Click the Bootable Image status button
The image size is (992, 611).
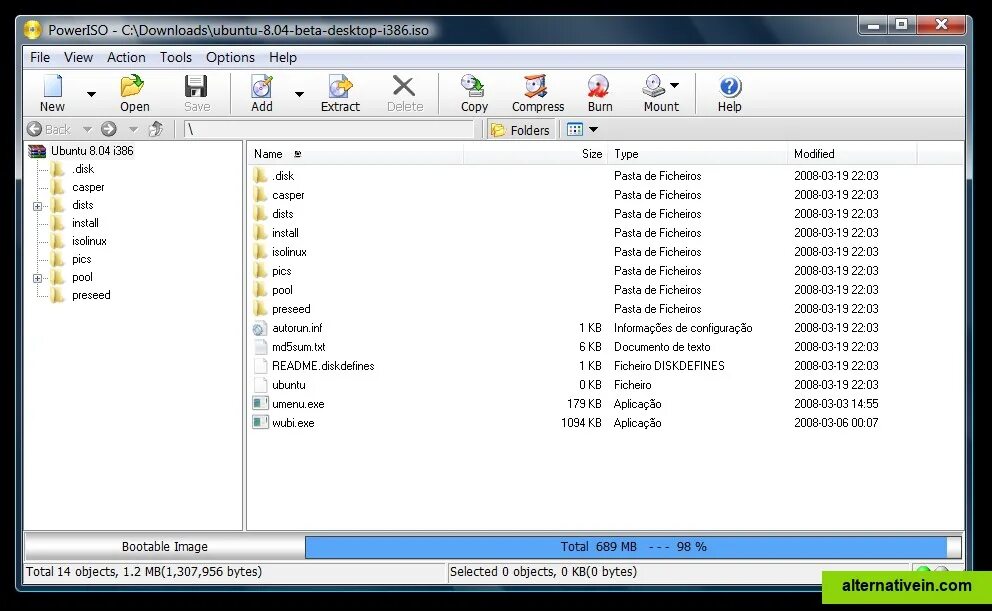[x=165, y=546]
